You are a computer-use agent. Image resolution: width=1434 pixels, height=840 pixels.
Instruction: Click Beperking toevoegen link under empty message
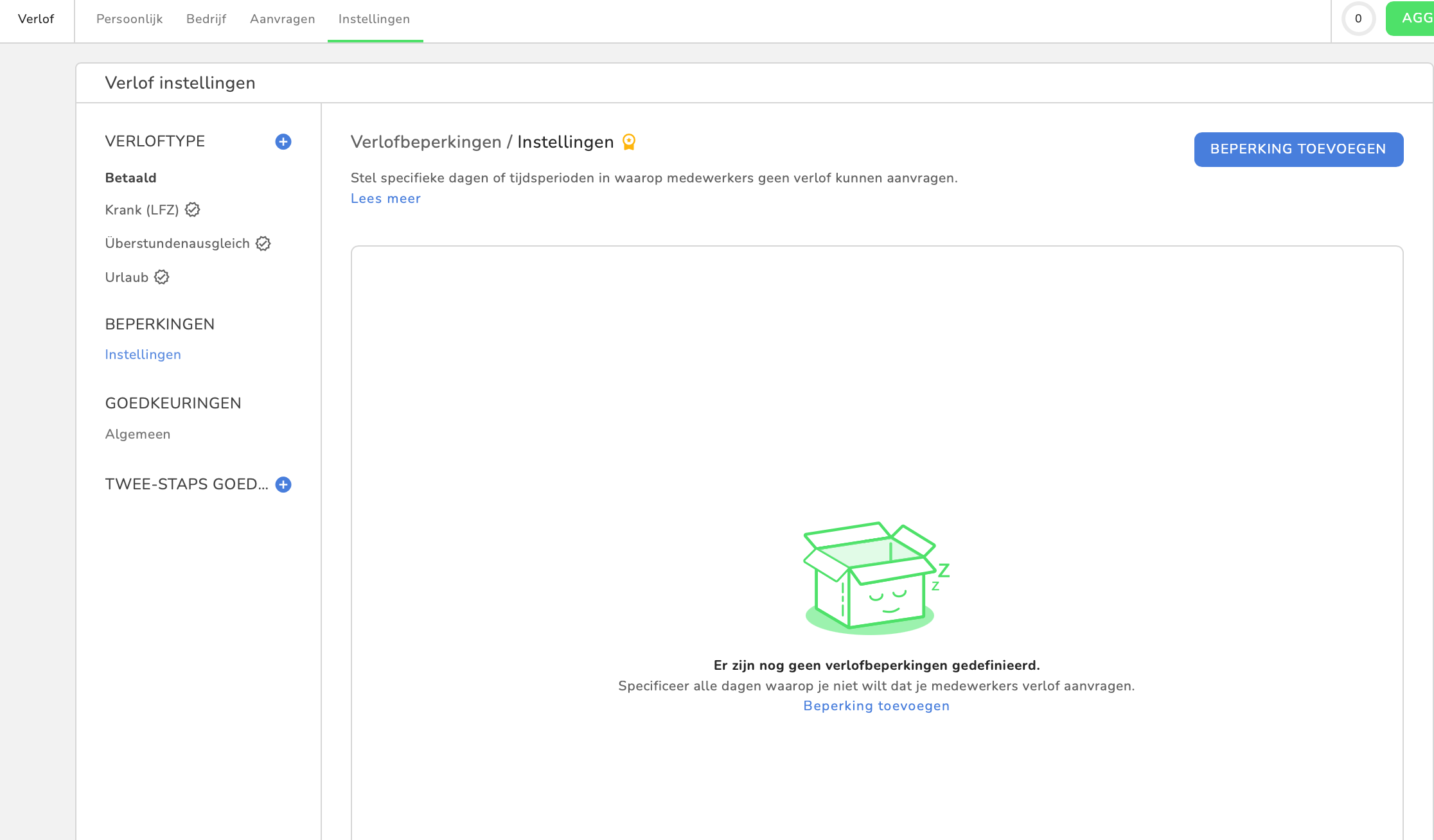coord(876,706)
